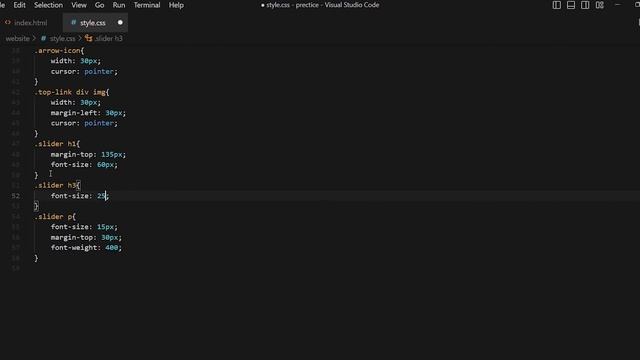Click the '.slider p{' selector line
This screenshot has height=360, width=640.
click(55, 217)
